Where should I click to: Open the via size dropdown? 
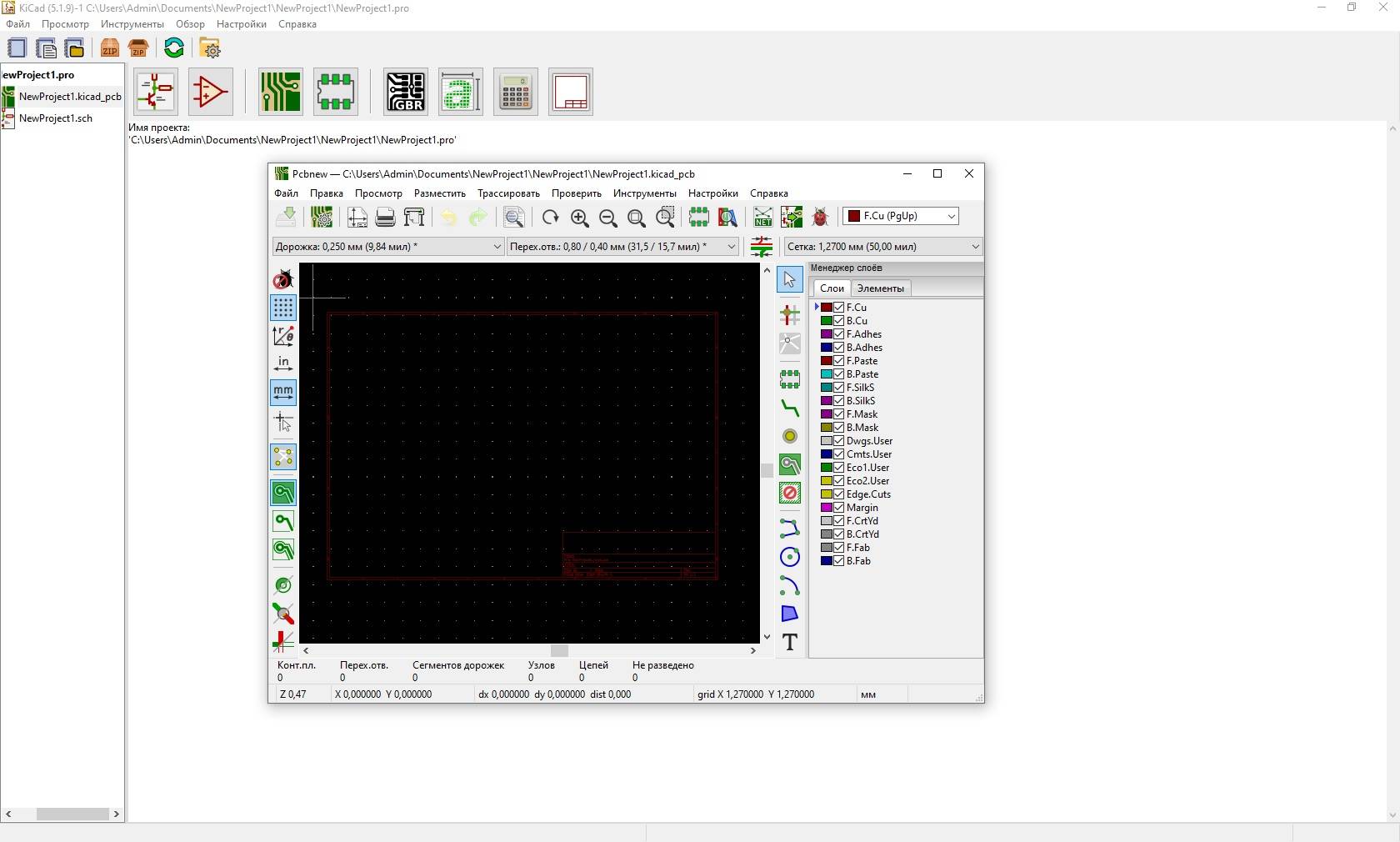pyautogui.click(x=622, y=247)
